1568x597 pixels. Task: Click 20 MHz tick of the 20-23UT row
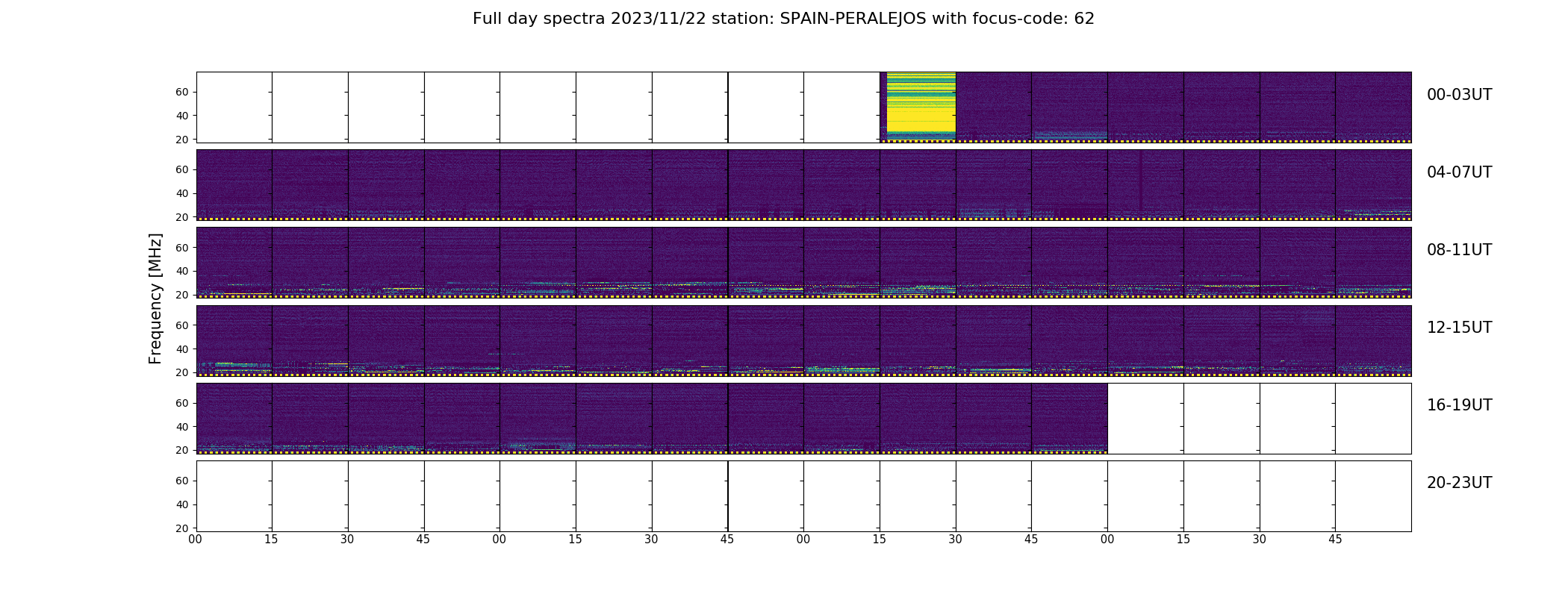pos(182,528)
